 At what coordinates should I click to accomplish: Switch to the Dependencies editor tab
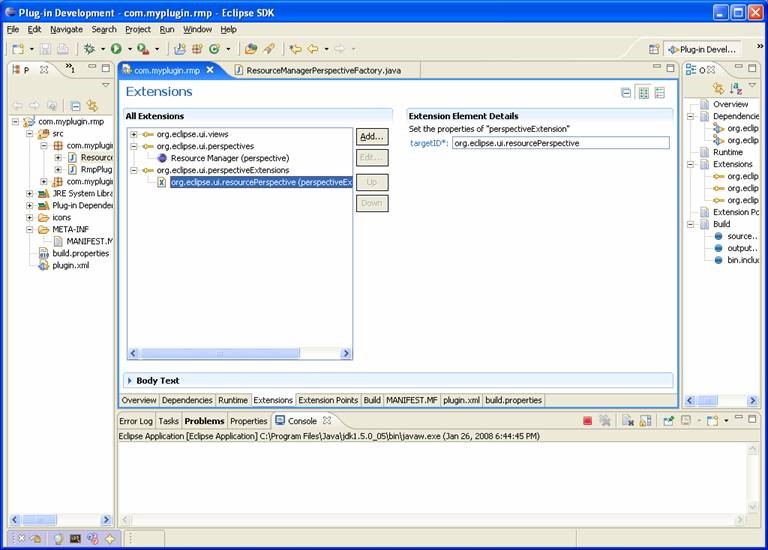click(187, 400)
